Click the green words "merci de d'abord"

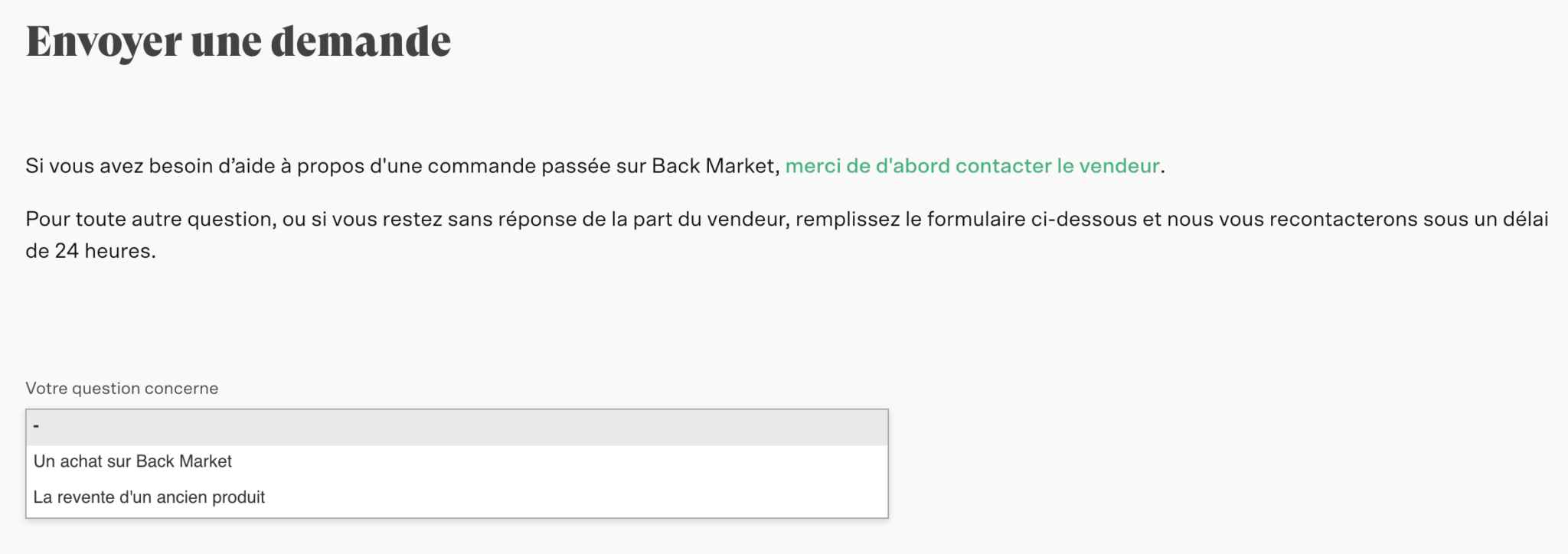point(867,166)
